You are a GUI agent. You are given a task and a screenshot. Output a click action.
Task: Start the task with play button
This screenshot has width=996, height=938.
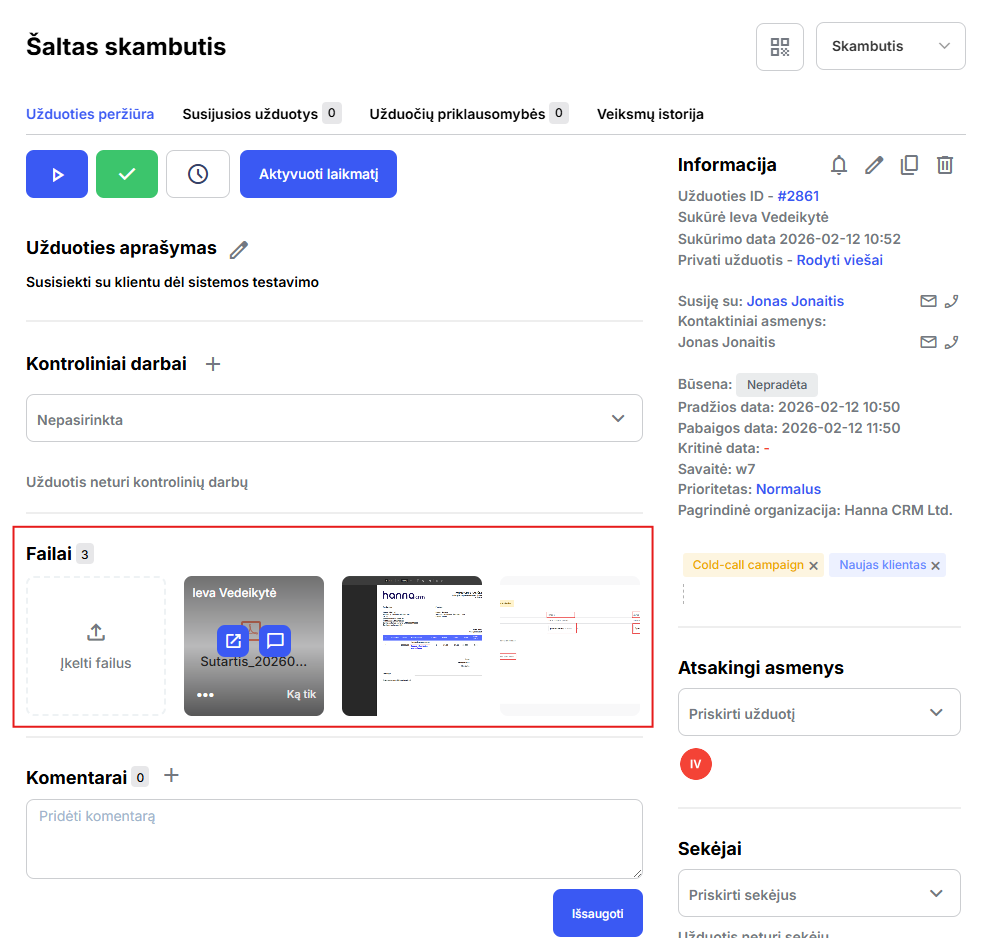57,174
